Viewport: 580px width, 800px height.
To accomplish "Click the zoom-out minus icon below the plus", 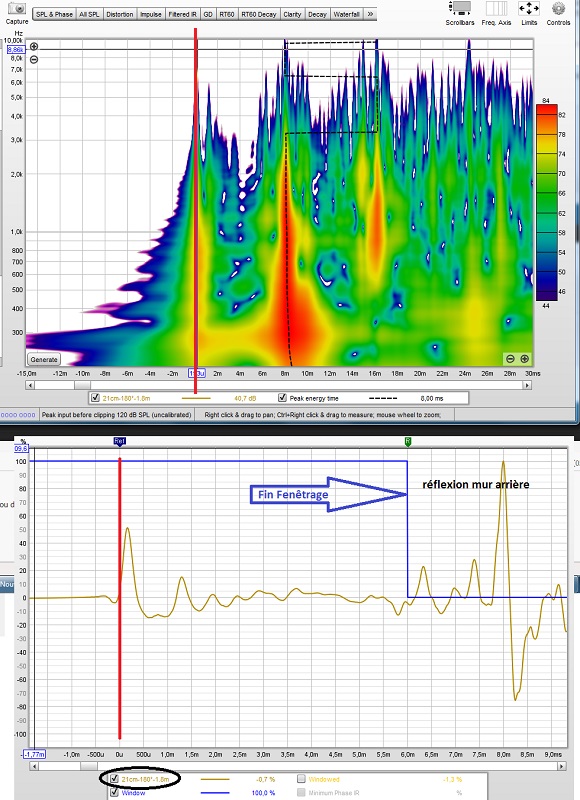I will coord(34,59).
